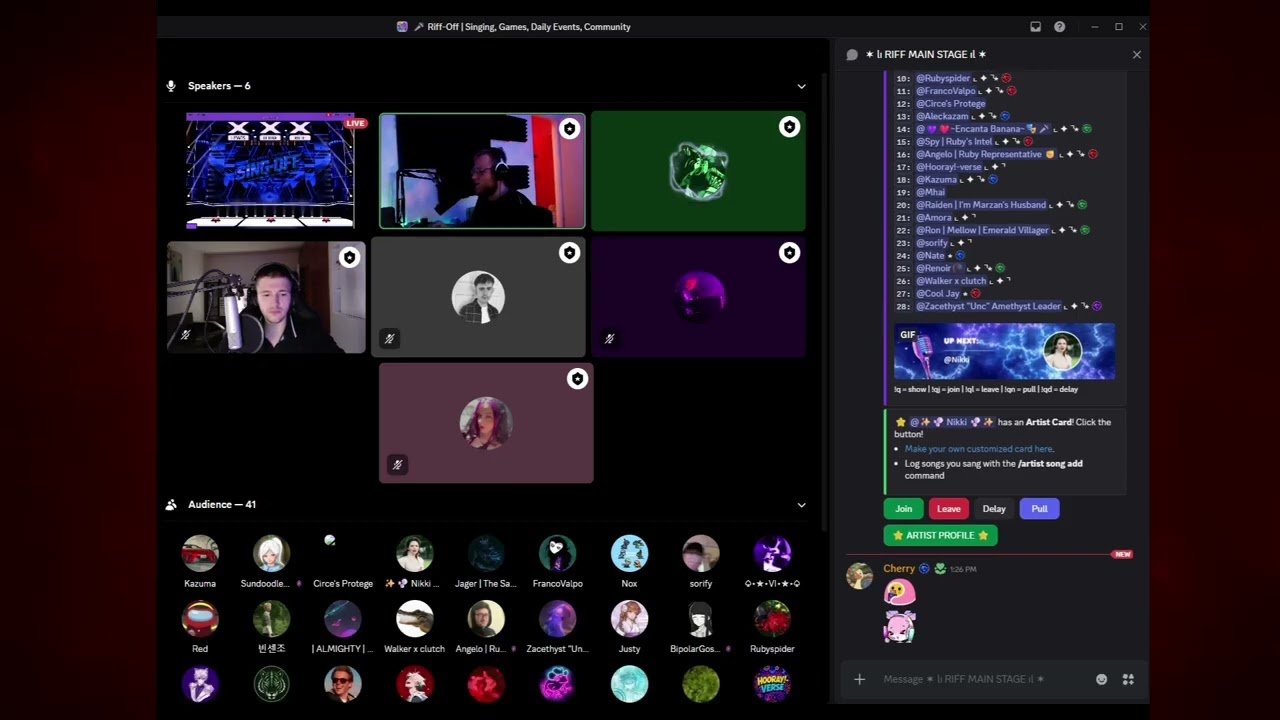Click the red Leave queue button
Screen dimensions: 1280x720
pos(948,509)
